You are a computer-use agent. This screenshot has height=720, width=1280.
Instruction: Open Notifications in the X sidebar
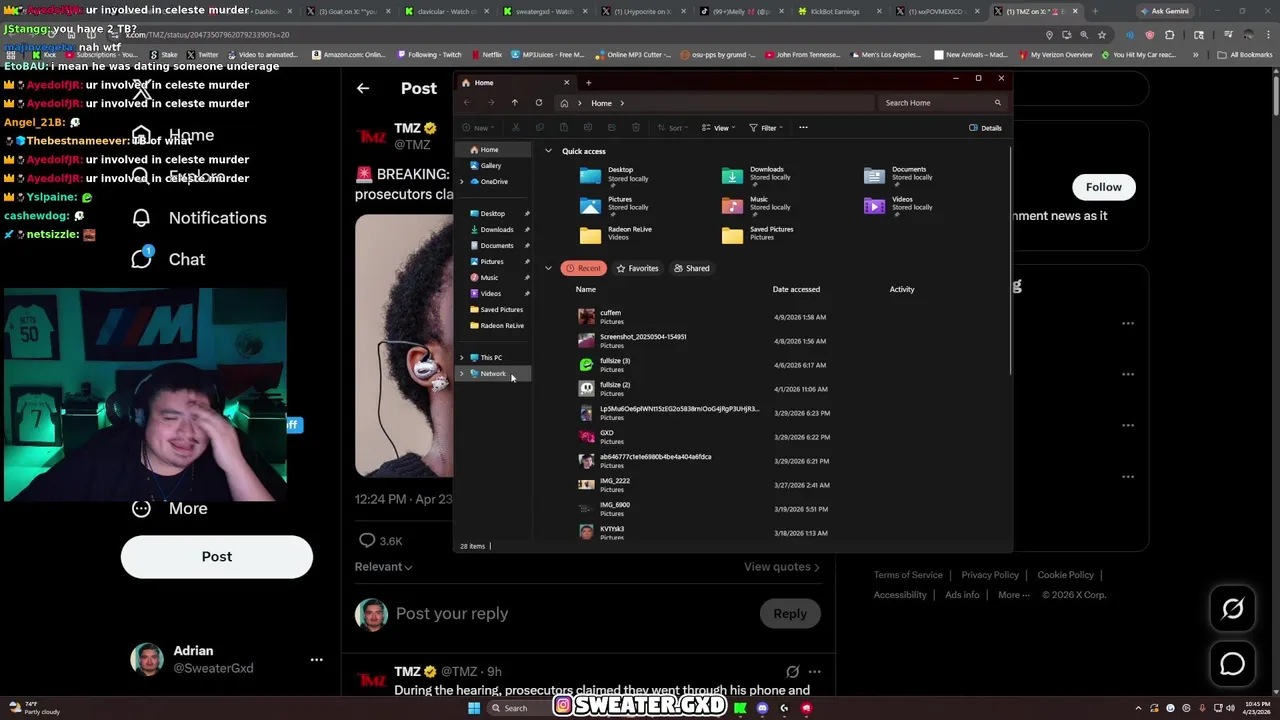point(200,218)
